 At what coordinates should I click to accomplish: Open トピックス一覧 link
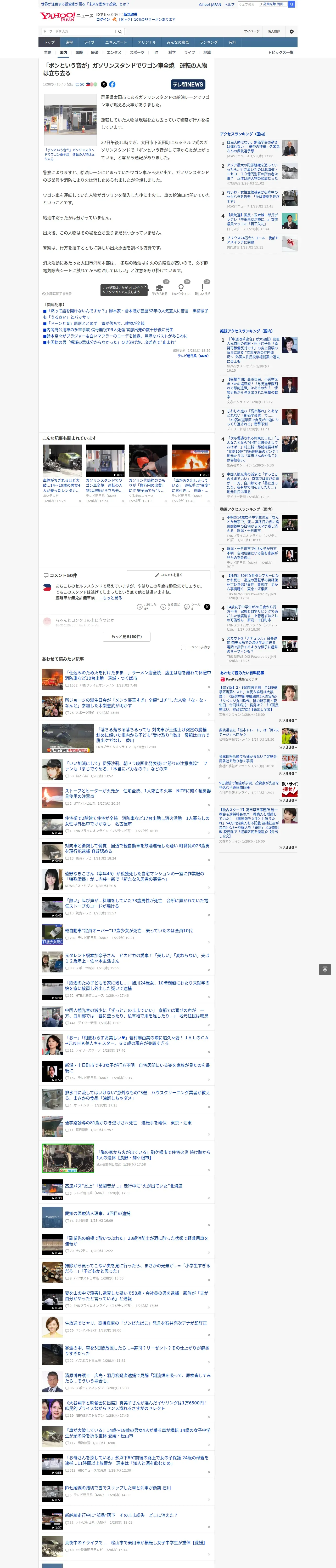click(281, 52)
